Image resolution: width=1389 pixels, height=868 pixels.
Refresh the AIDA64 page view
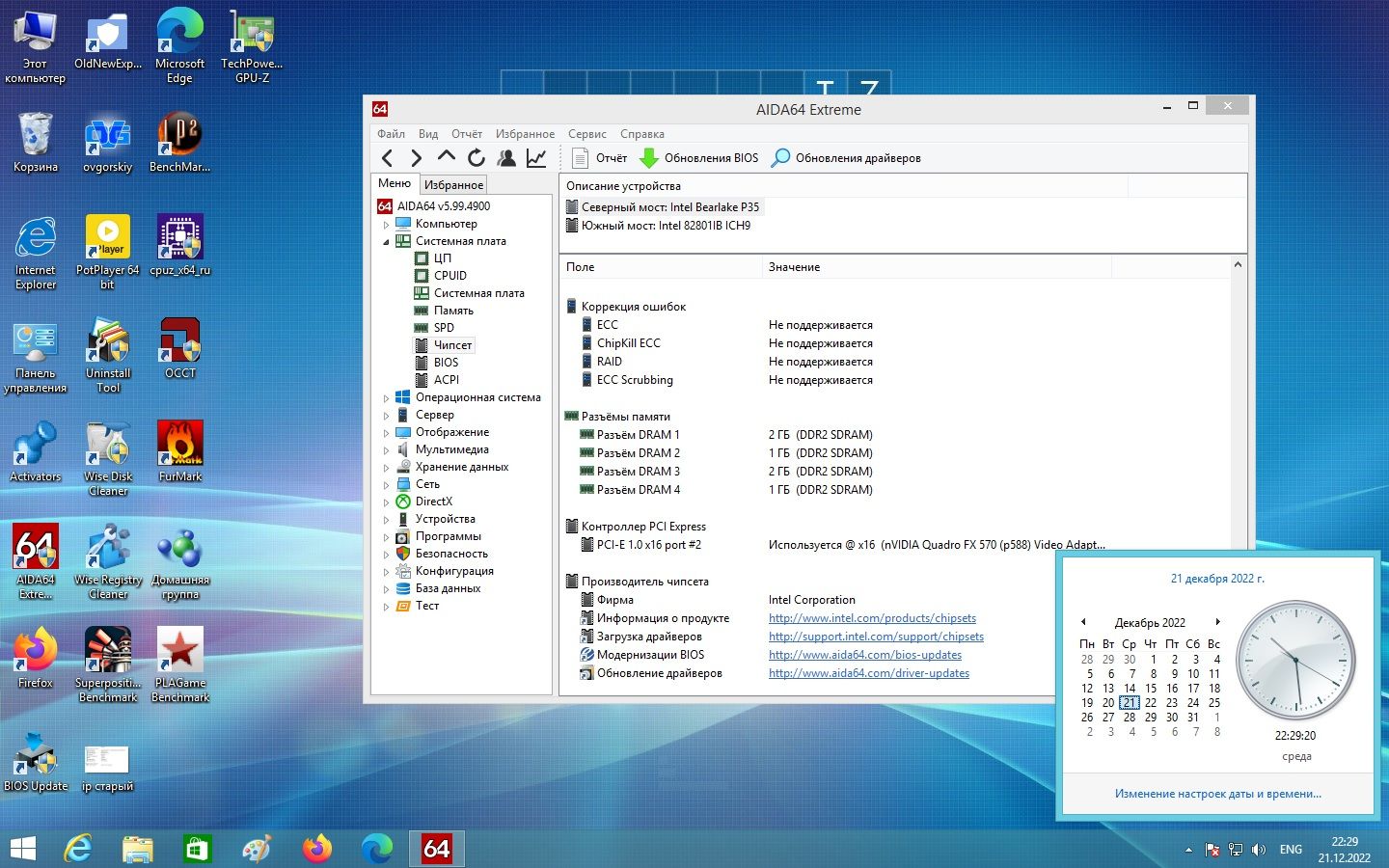pyautogui.click(x=477, y=158)
